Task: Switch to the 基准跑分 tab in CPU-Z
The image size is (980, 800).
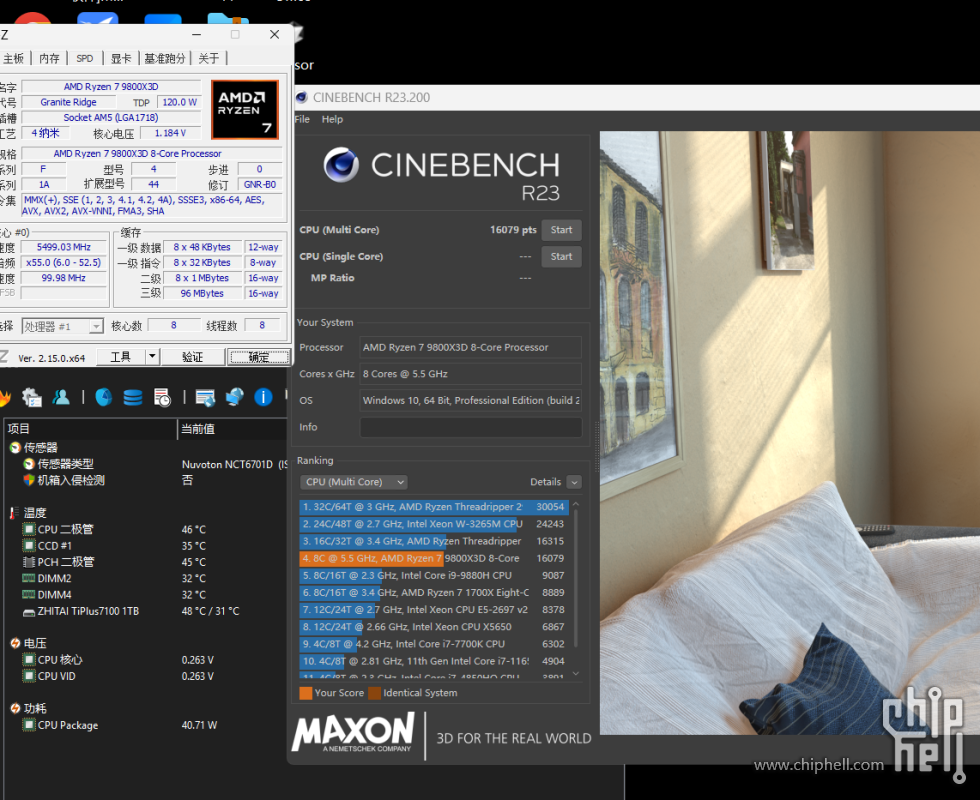Action: pos(165,58)
